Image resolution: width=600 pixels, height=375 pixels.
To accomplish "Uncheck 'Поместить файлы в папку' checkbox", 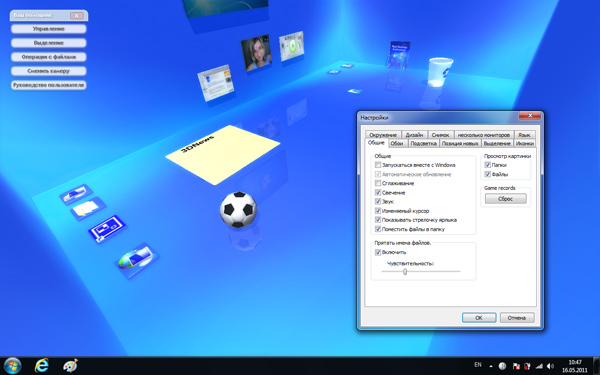I will click(x=378, y=229).
